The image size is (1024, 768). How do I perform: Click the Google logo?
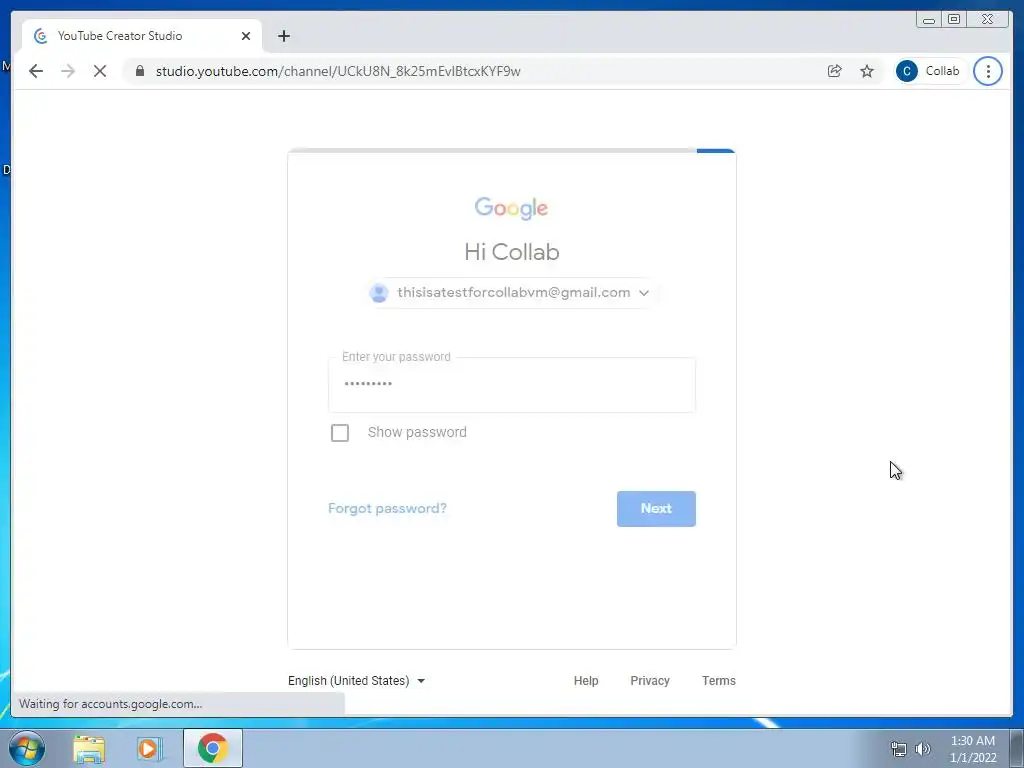pos(511,208)
